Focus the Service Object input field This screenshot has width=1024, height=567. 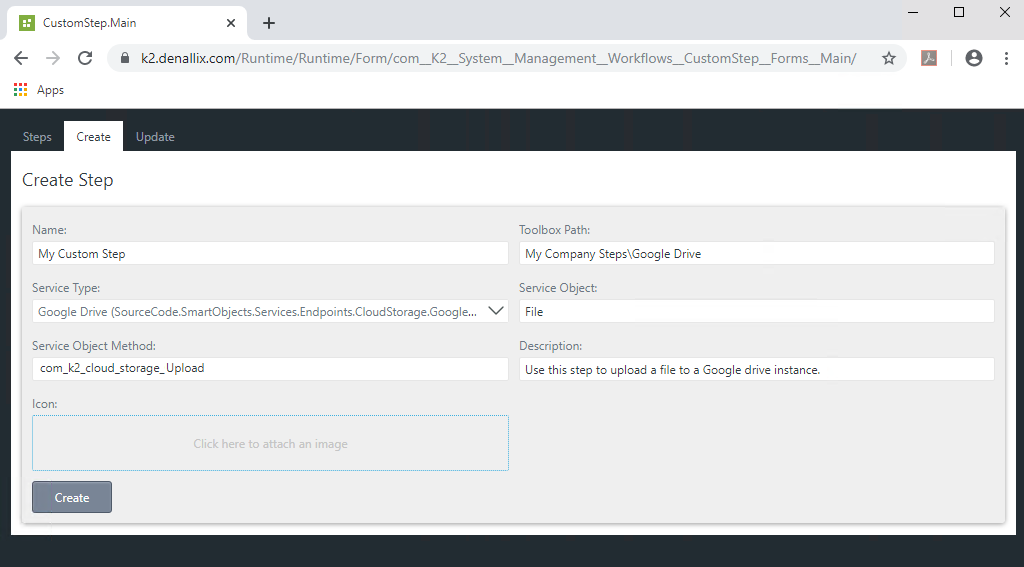point(757,311)
